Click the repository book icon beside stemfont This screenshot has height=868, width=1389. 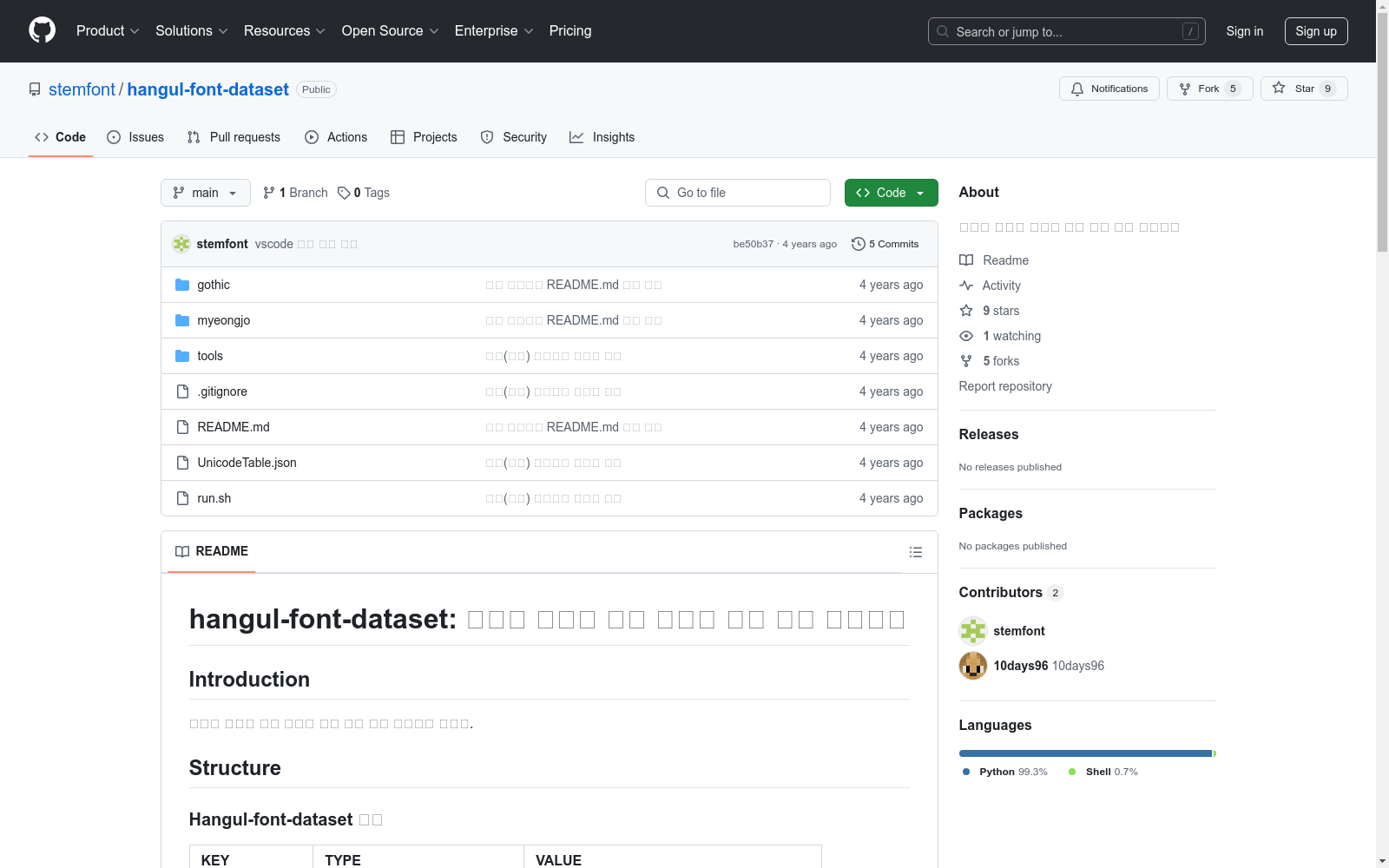(35, 89)
